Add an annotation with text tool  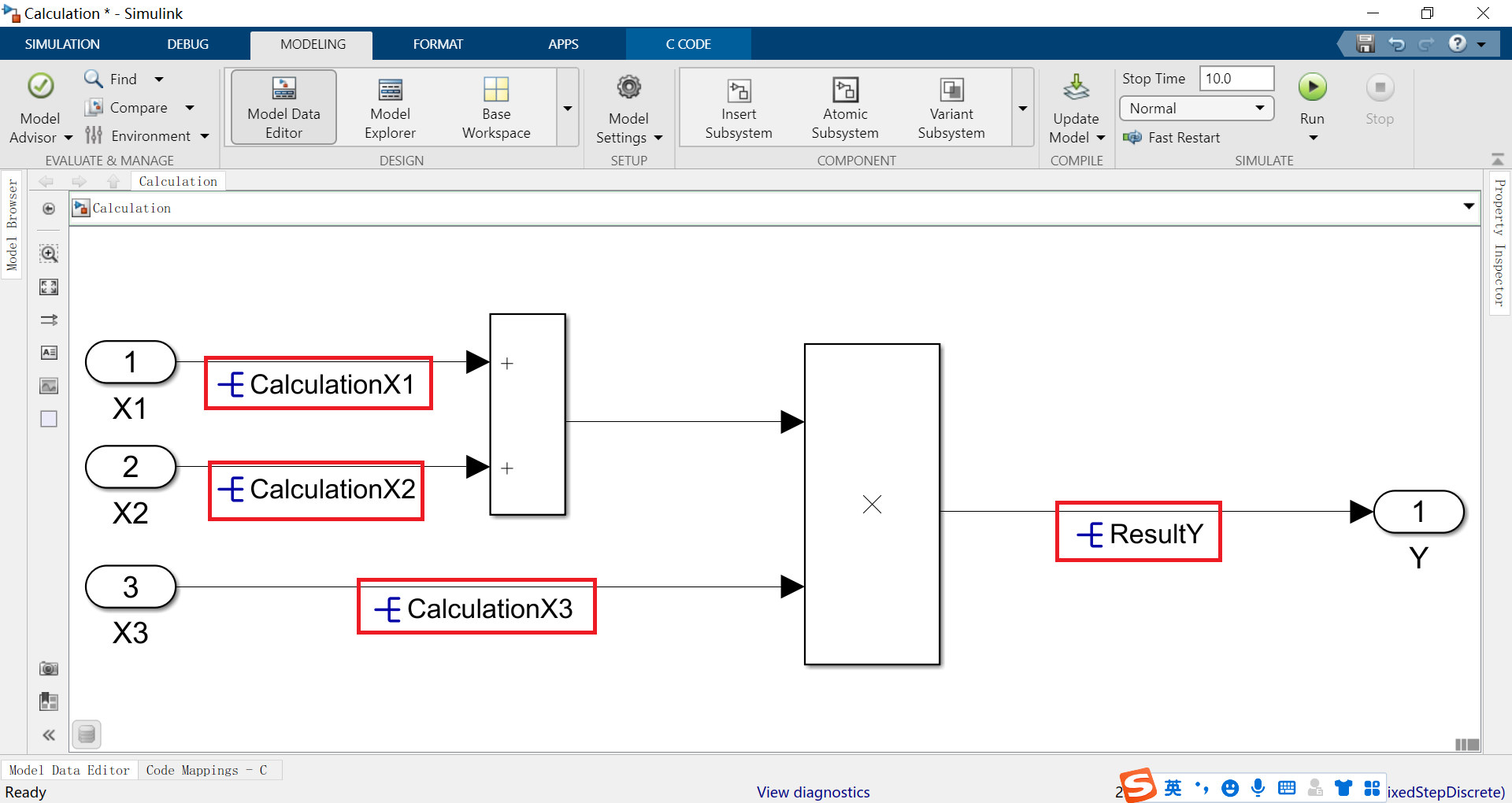tap(49, 353)
